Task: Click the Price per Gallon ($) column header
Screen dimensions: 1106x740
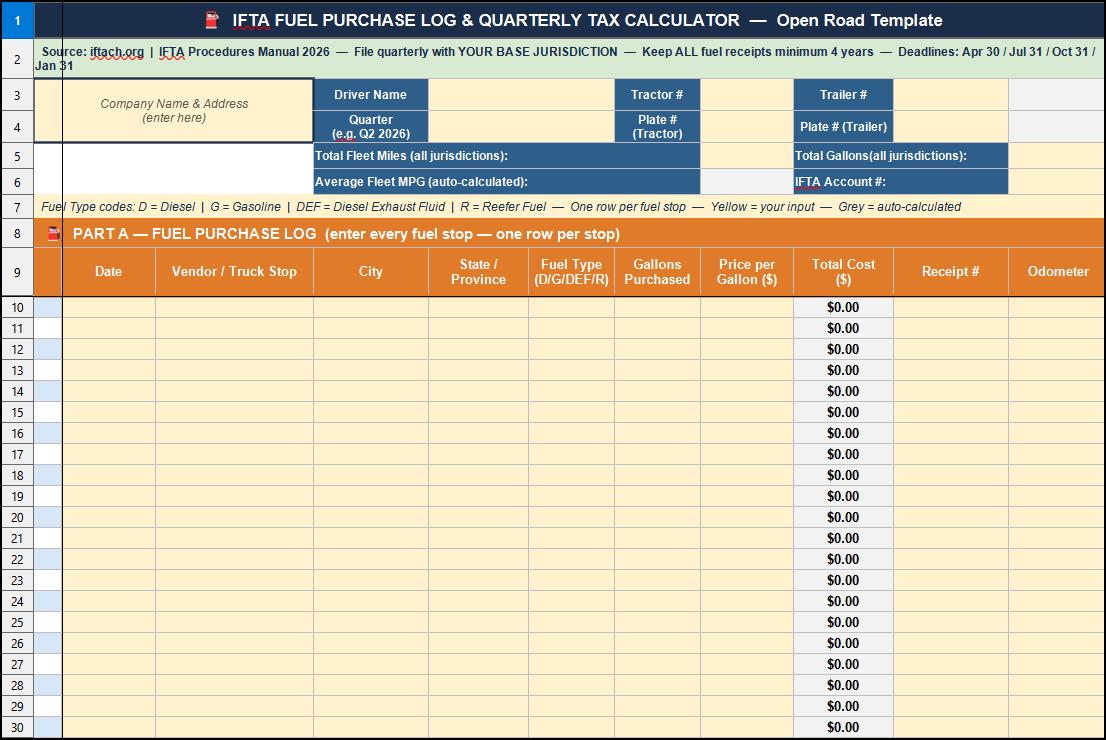Action: click(x=746, y=272)
